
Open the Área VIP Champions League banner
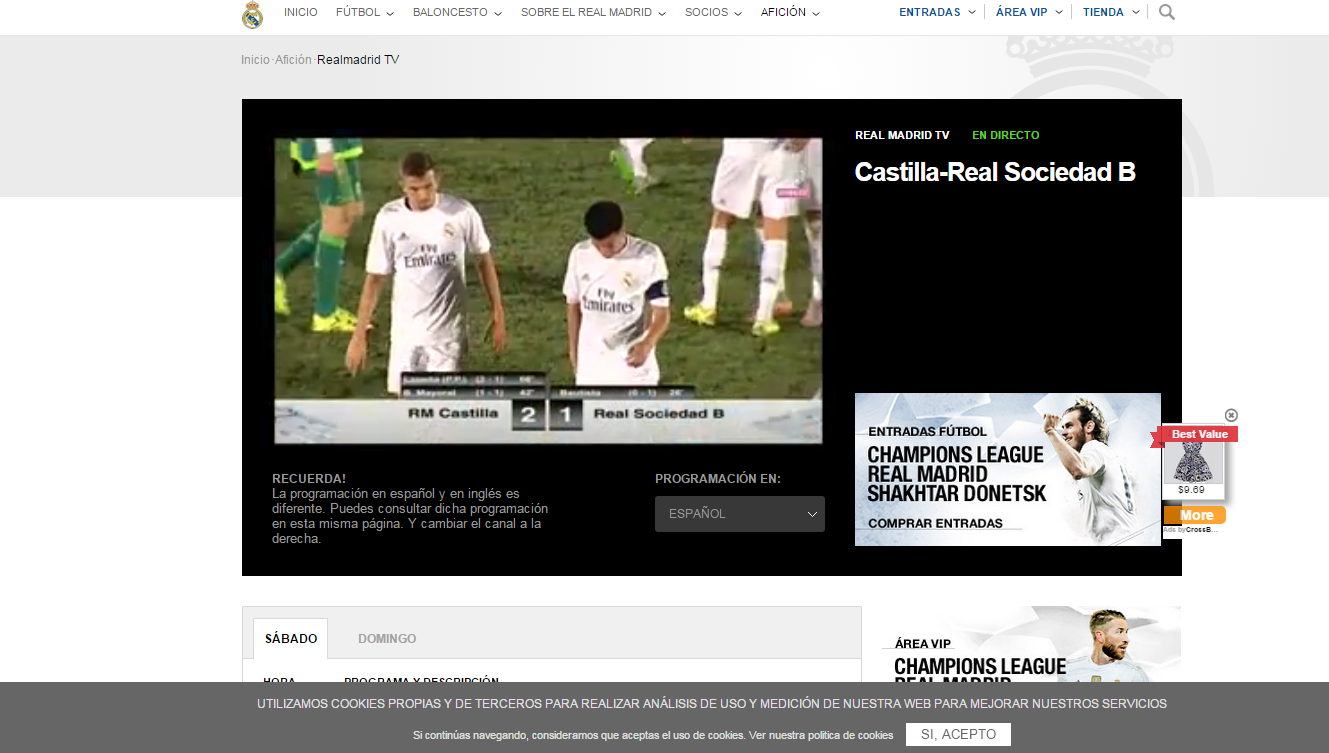(x=1031, y=644)
